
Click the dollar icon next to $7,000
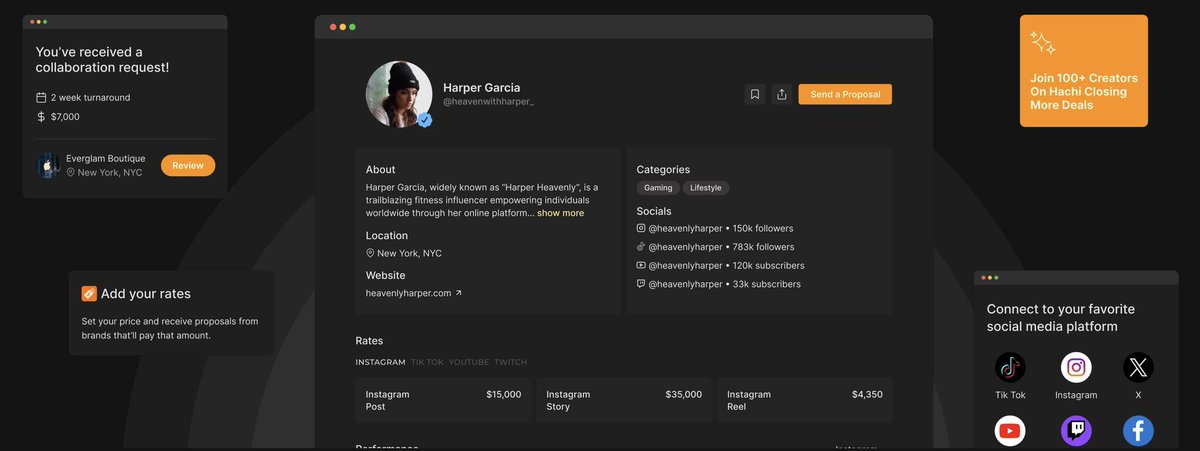[41, 116]
